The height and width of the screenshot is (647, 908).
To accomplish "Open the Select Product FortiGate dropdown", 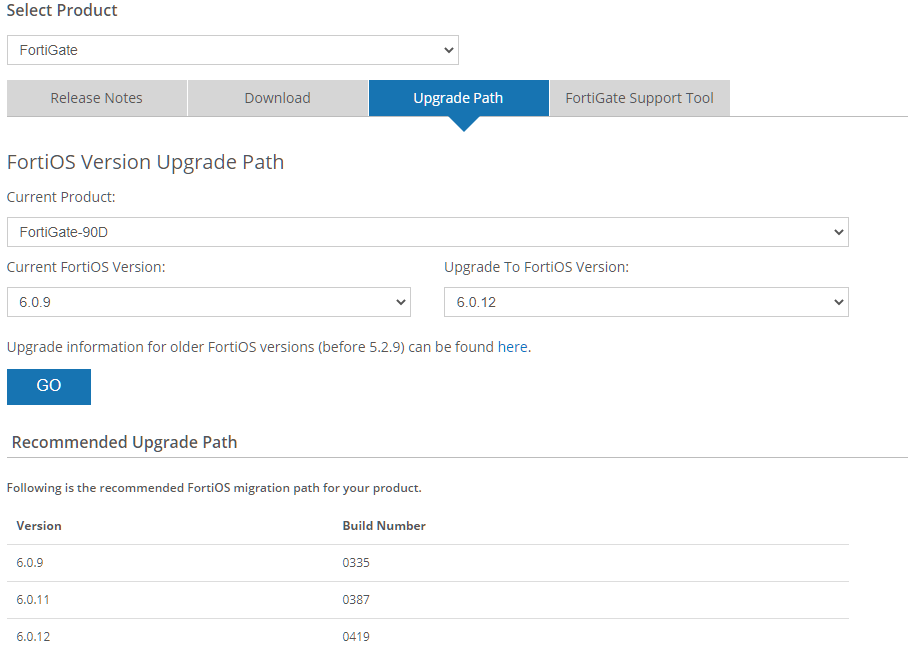I will (233, 50).
